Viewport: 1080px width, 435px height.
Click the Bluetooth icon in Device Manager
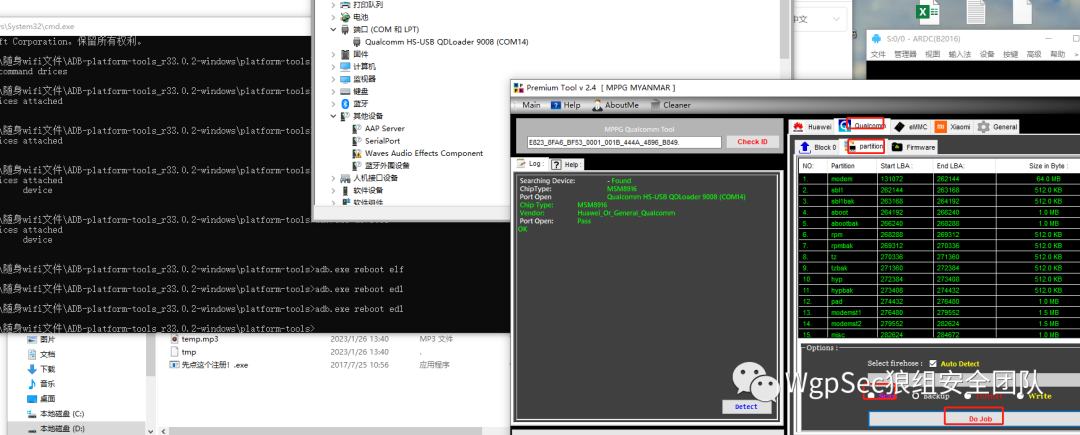(x=345, y=104)
